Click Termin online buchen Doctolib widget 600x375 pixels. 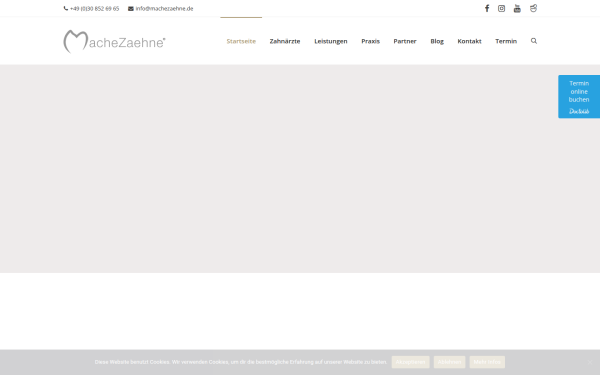click(579, 96)
